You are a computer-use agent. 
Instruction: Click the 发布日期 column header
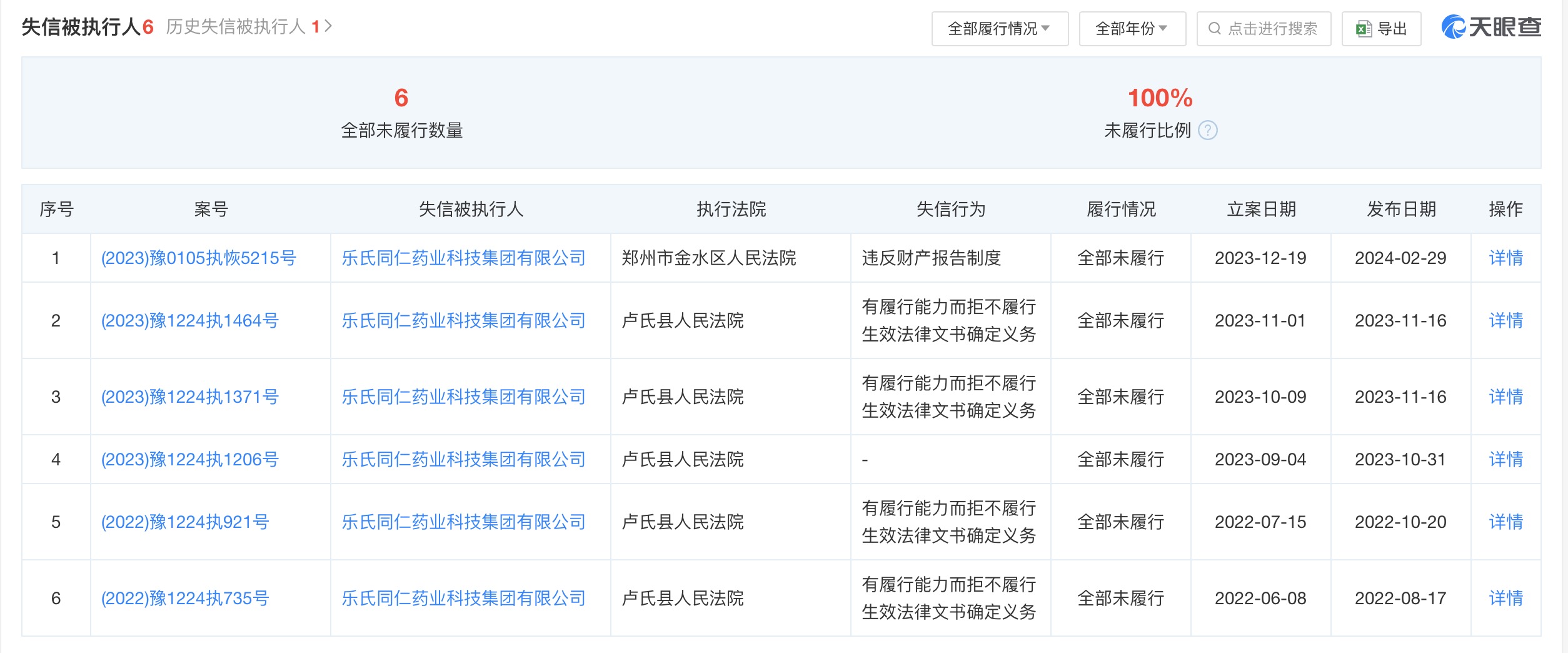pos(1401,209)
